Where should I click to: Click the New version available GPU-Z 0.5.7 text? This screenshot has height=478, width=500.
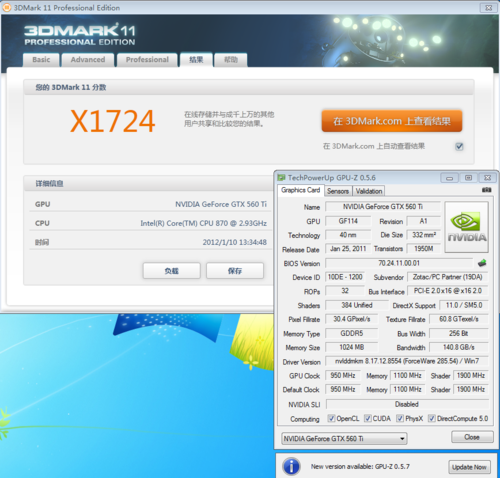coord(360,467)
